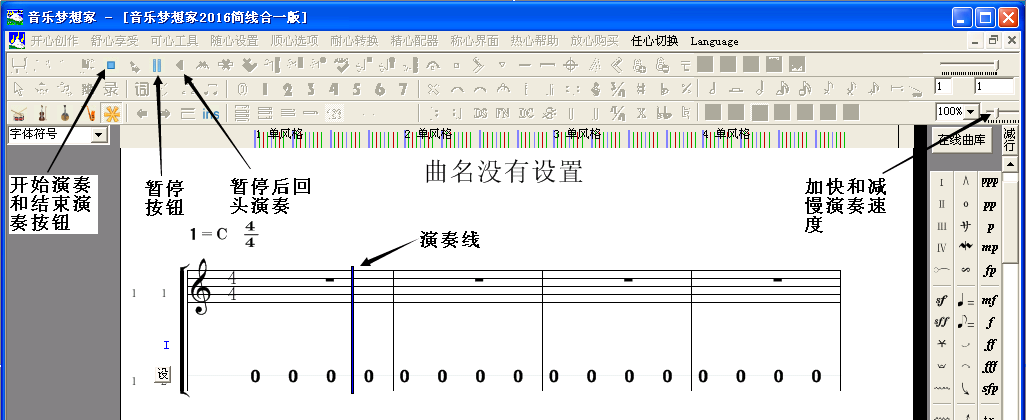Click the quarter-note tempo marking icon

pyautogui.click(x=965, y=301)
